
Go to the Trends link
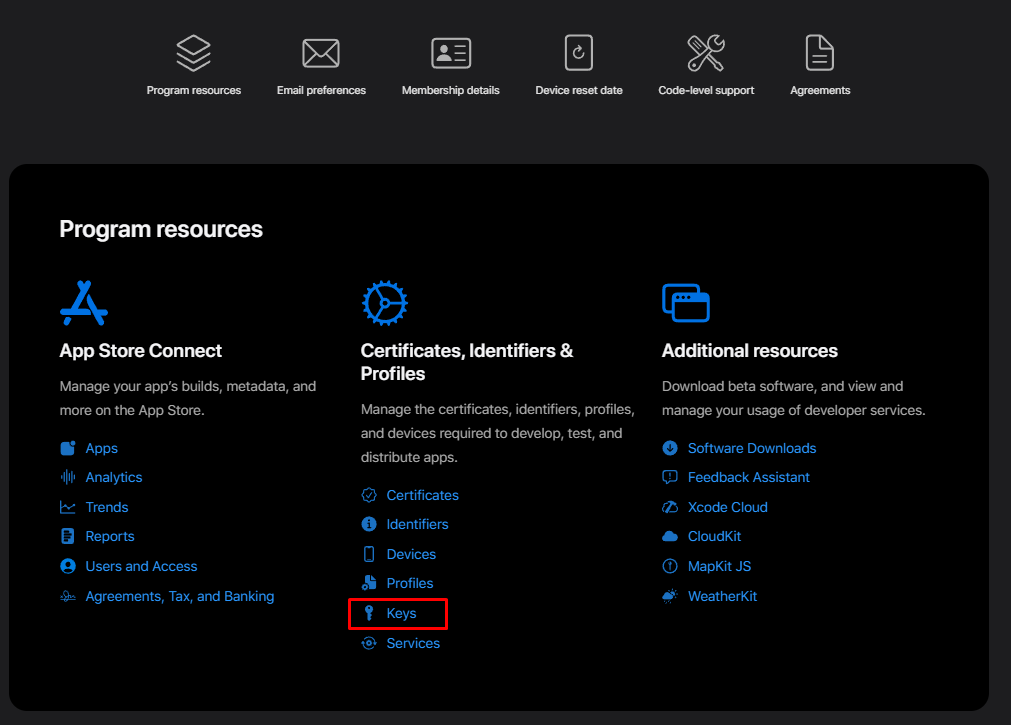[x=107, y=507]
